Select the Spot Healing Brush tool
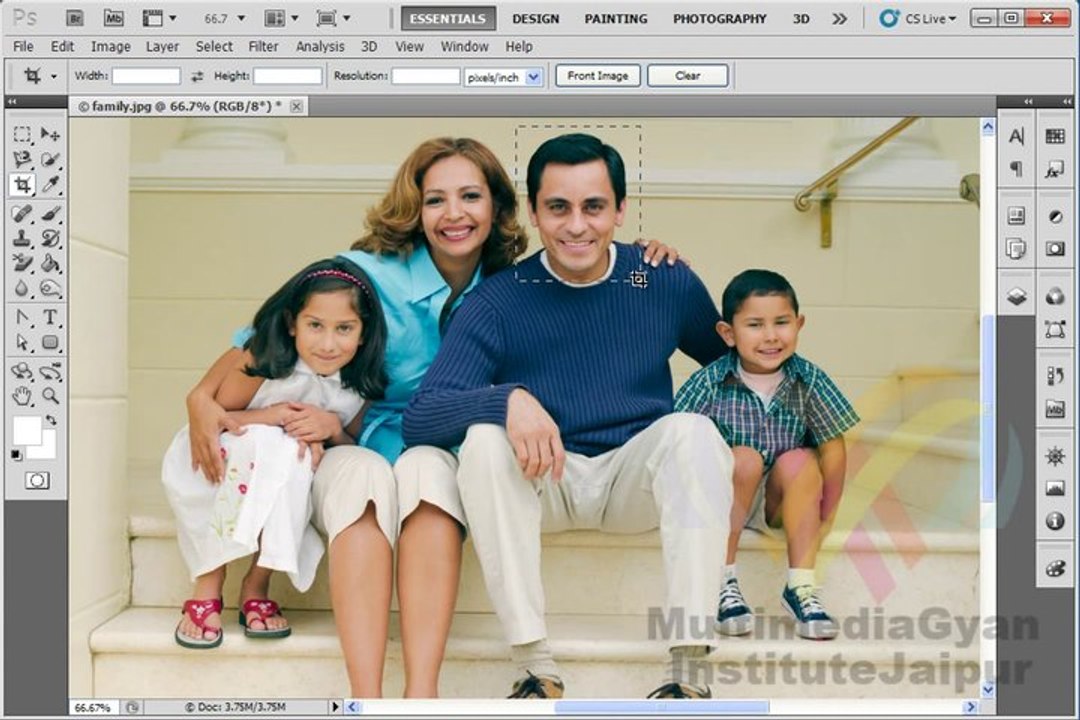Image resolution: width=1080 pixels, height=720 pixels. coord(22,213)
